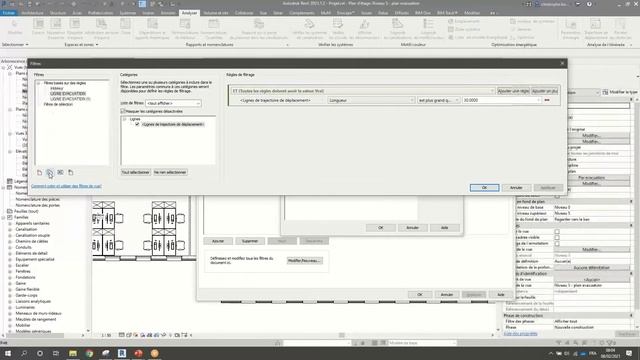Viewport: 640px width, 360px height.
Task: Click Ne rien sélectionner button
Action: [170, 172]
